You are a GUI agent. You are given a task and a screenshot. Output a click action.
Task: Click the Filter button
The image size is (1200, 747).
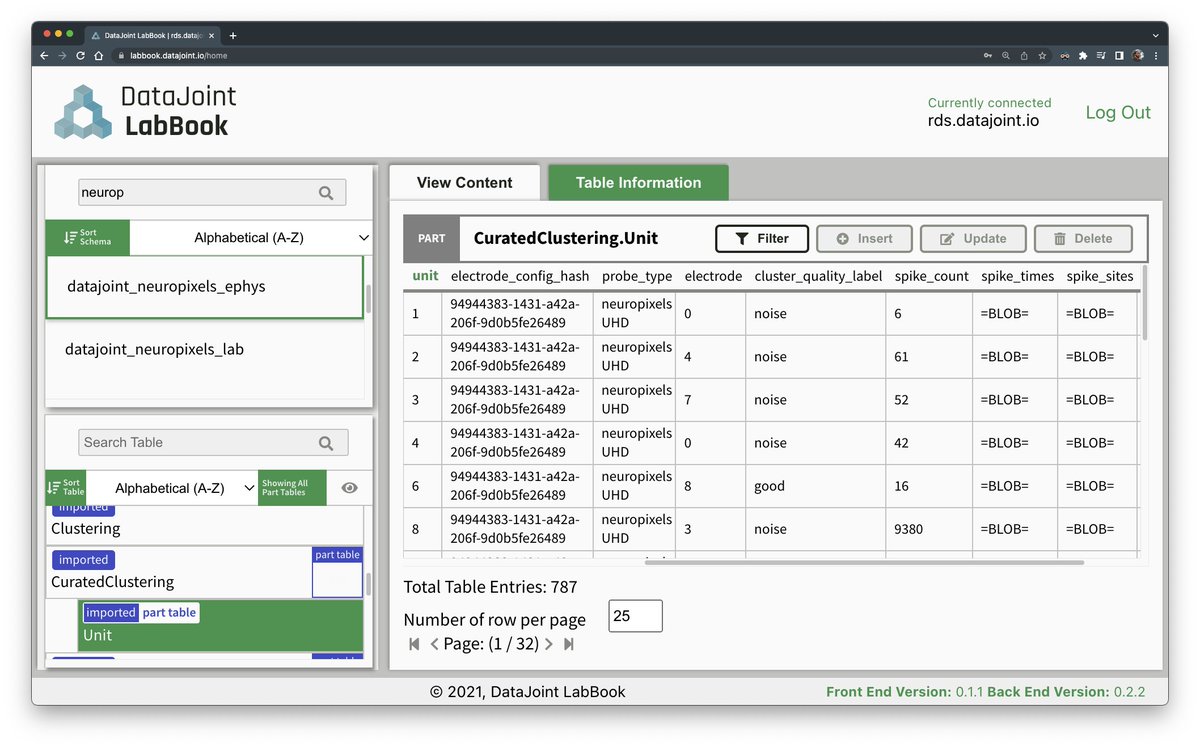(762, 239)
